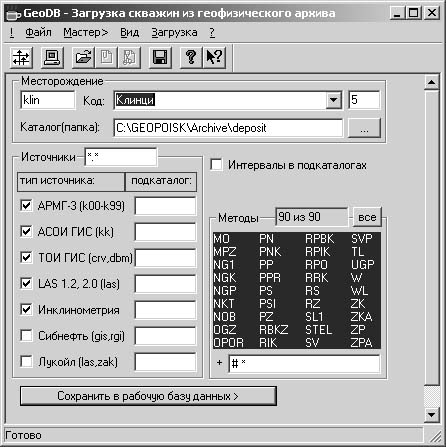The image size is (446, 447).
Task: Click Сохранить в рабочую базу данных button
Action: click(x=148, y=396)
